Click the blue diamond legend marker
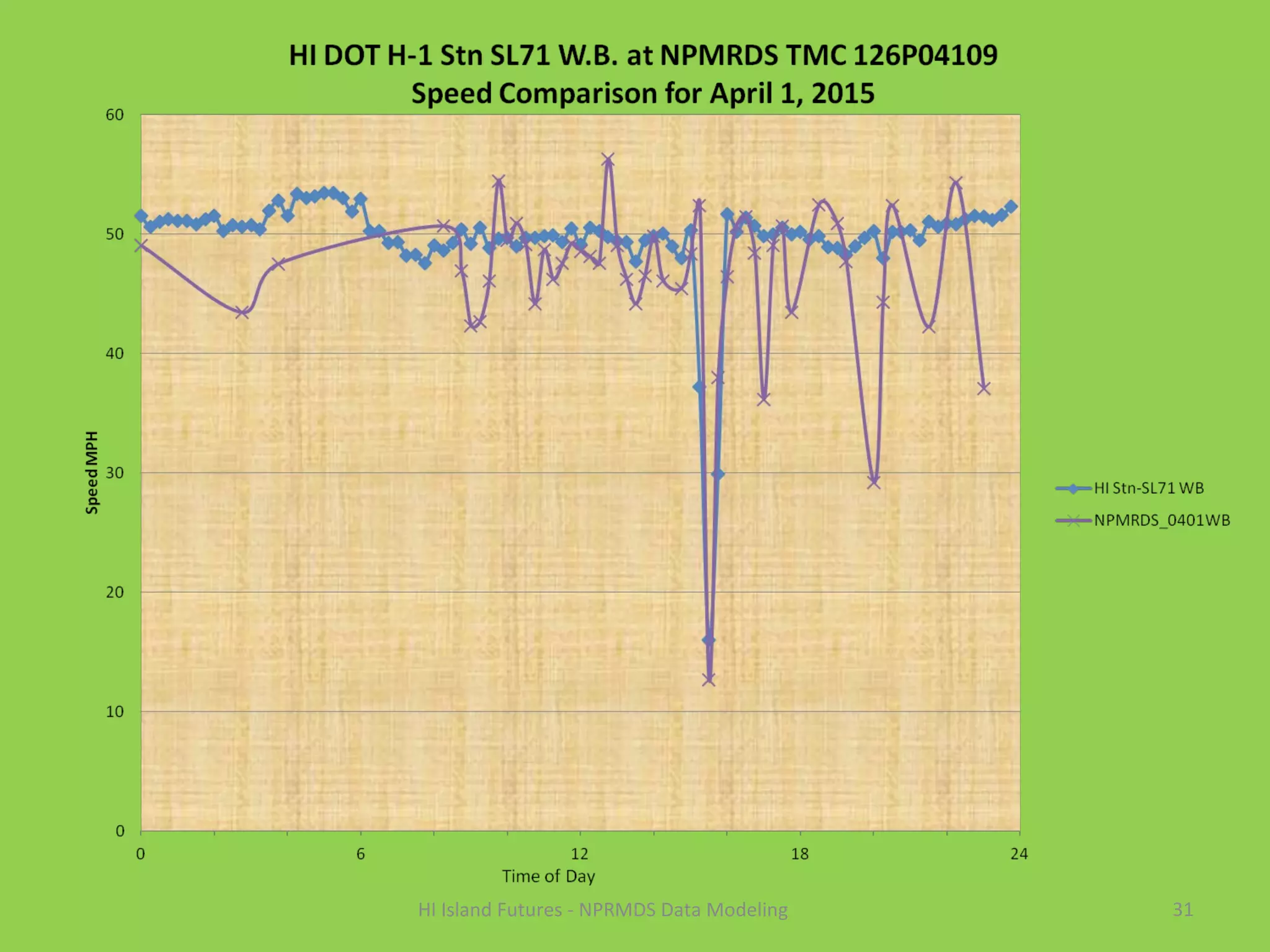The image size is (1270, 952). pos(1073,488)
